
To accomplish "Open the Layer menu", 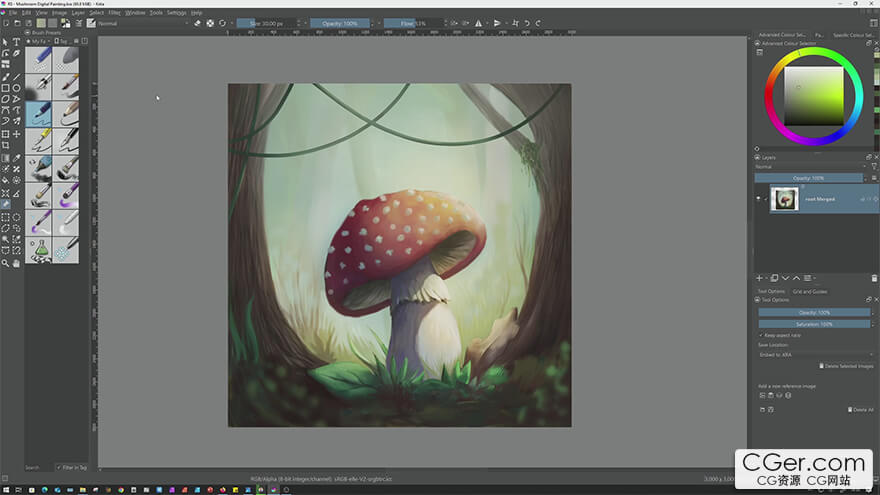I will (78, 12).
